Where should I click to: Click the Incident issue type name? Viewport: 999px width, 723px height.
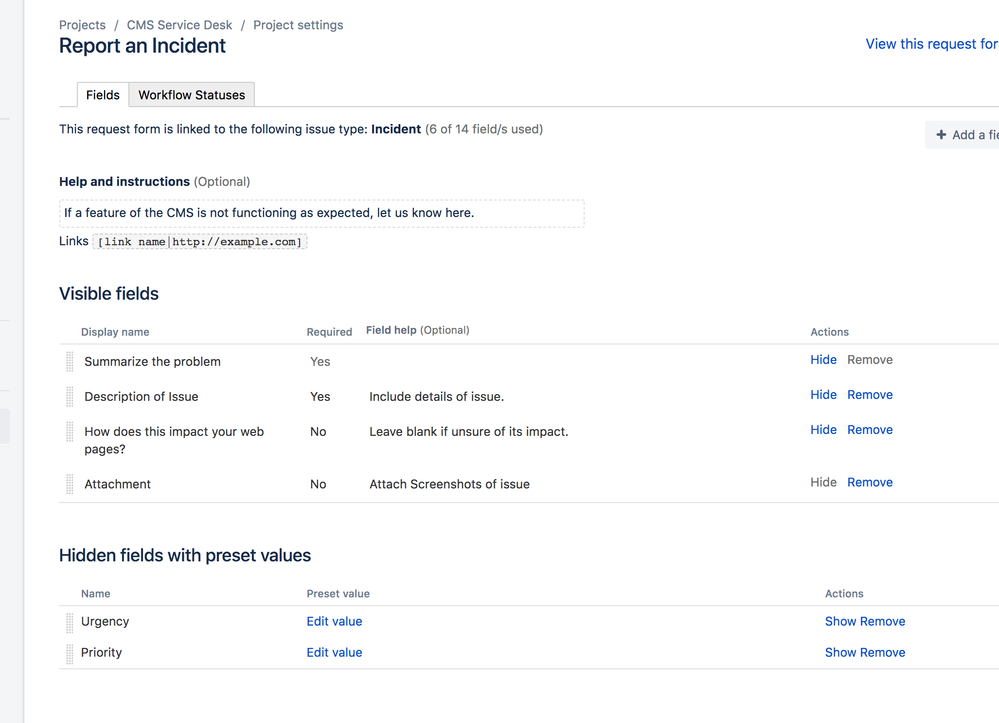396,129
